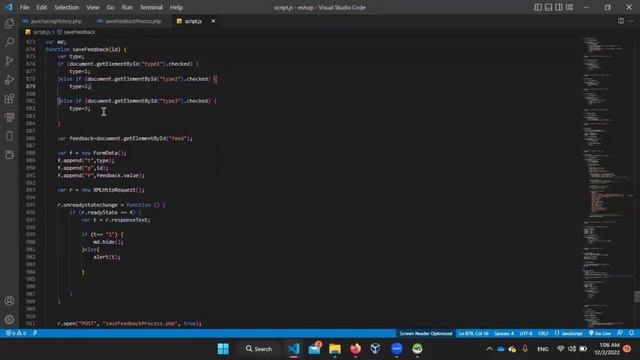Open the notifications bell in status bar
The width and height of the screenshot is (640, 360).
pyautogui.click(x=631, y=333)
